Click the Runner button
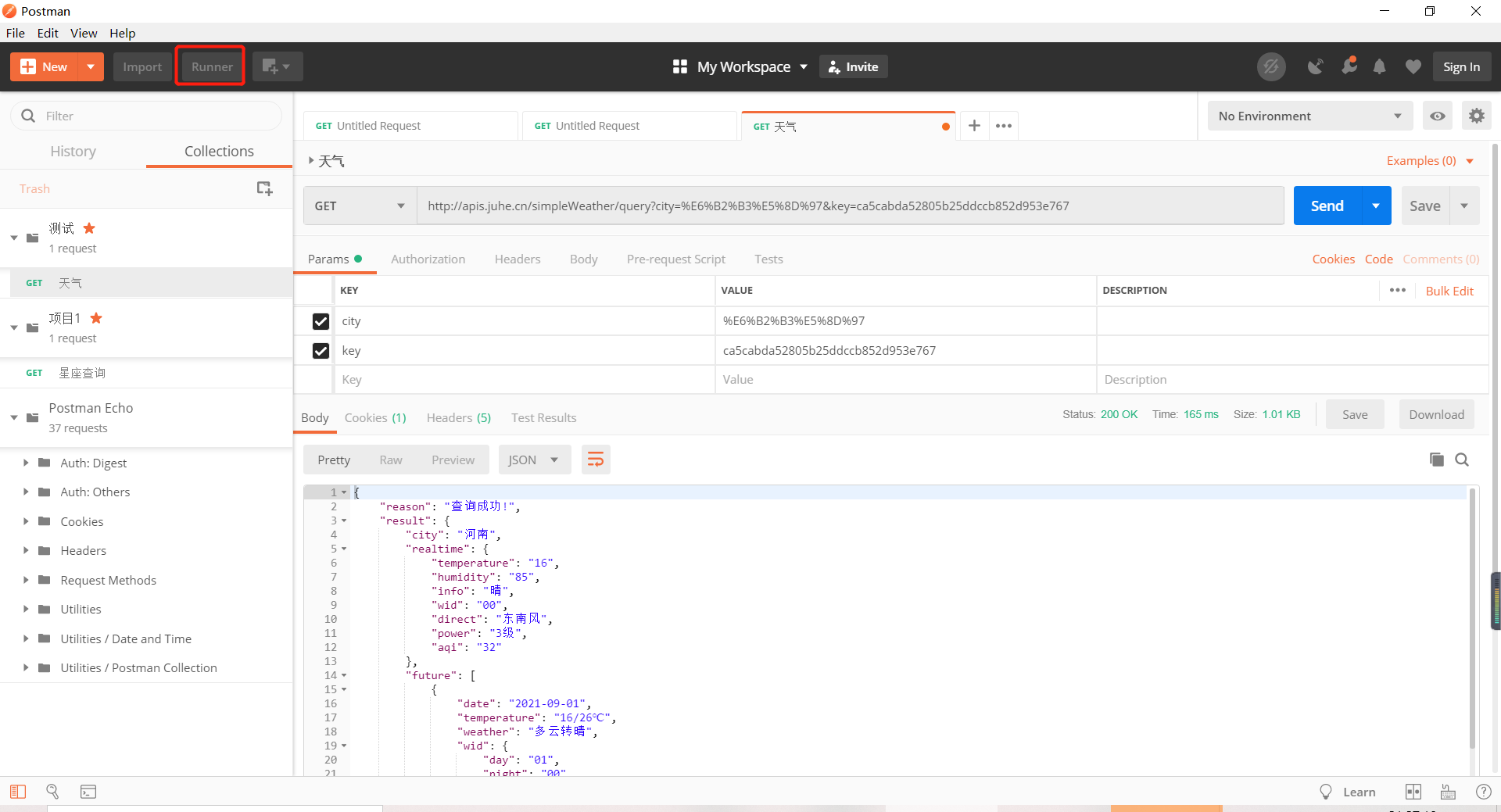The width and height of the screenshot is (1501, 812). click(212, 66)
